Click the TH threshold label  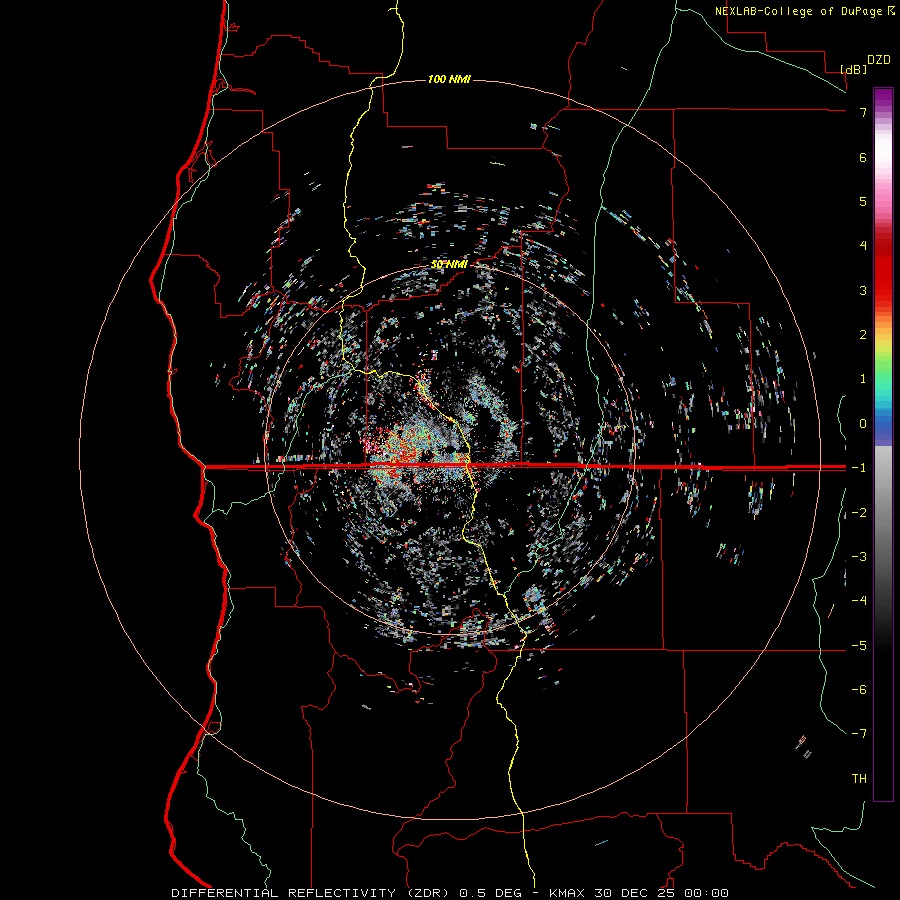(859, 779)
